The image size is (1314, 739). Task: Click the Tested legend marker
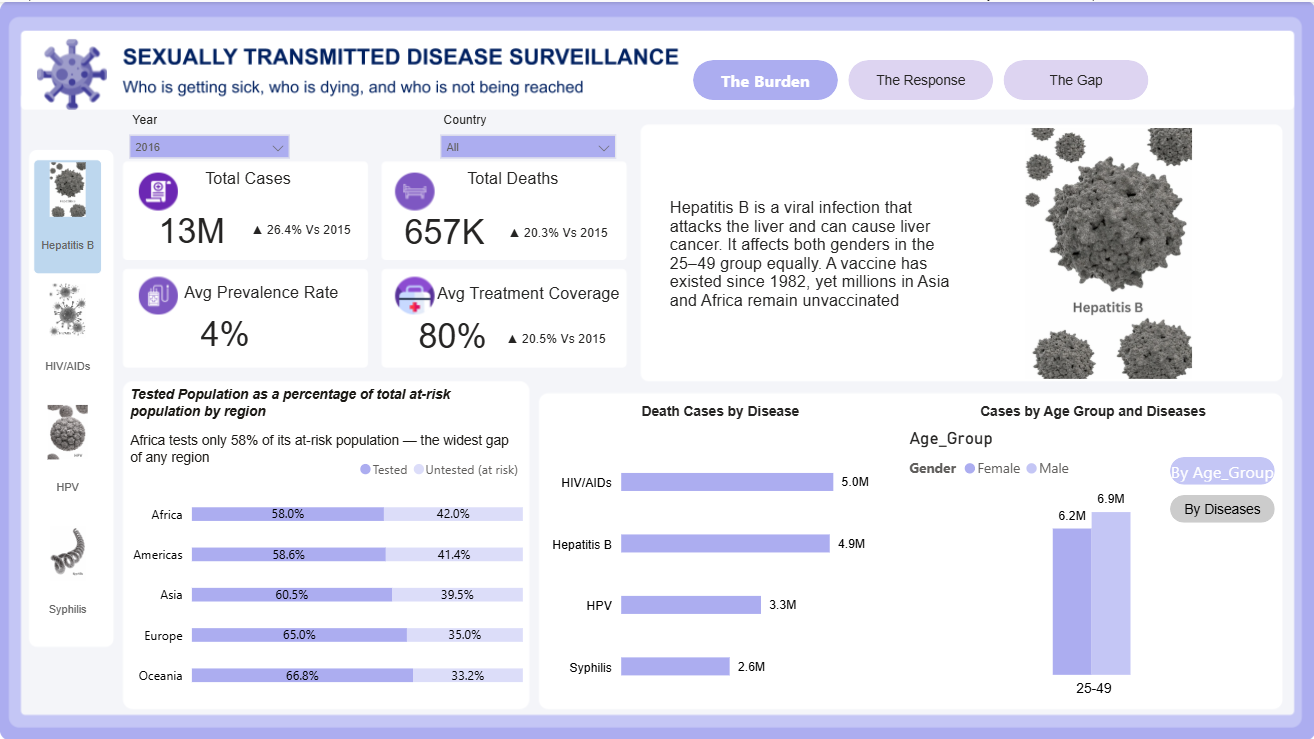pyautogui.click(x=365, y=469)
